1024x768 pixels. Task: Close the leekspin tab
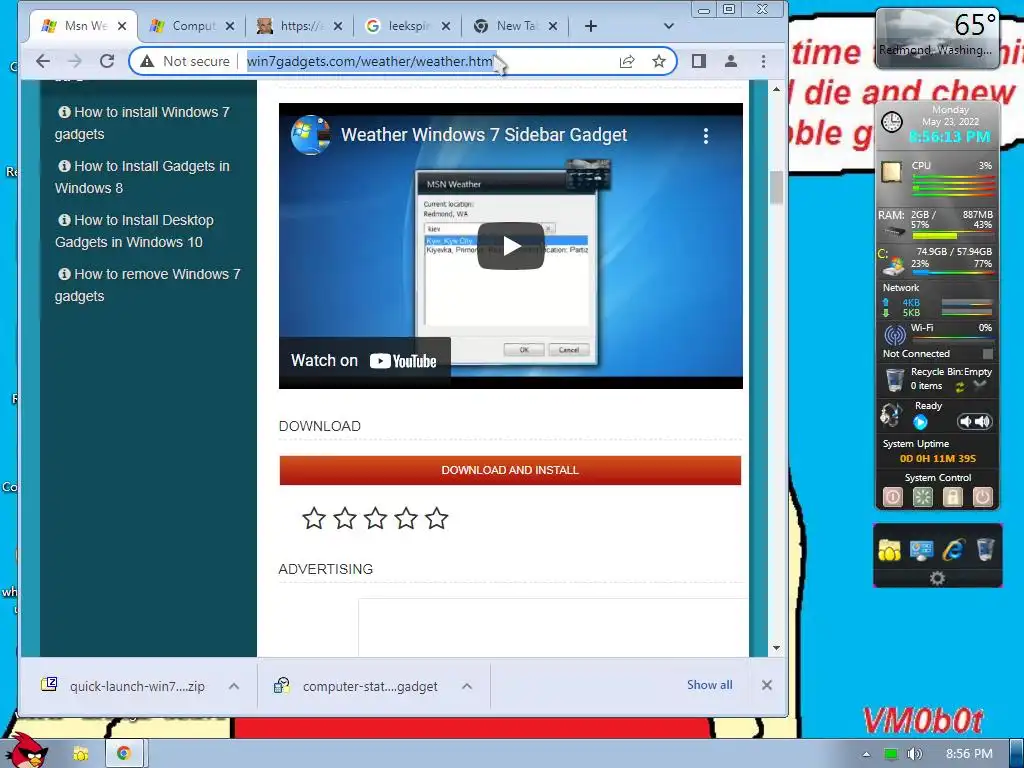click(x=445, y=26)
